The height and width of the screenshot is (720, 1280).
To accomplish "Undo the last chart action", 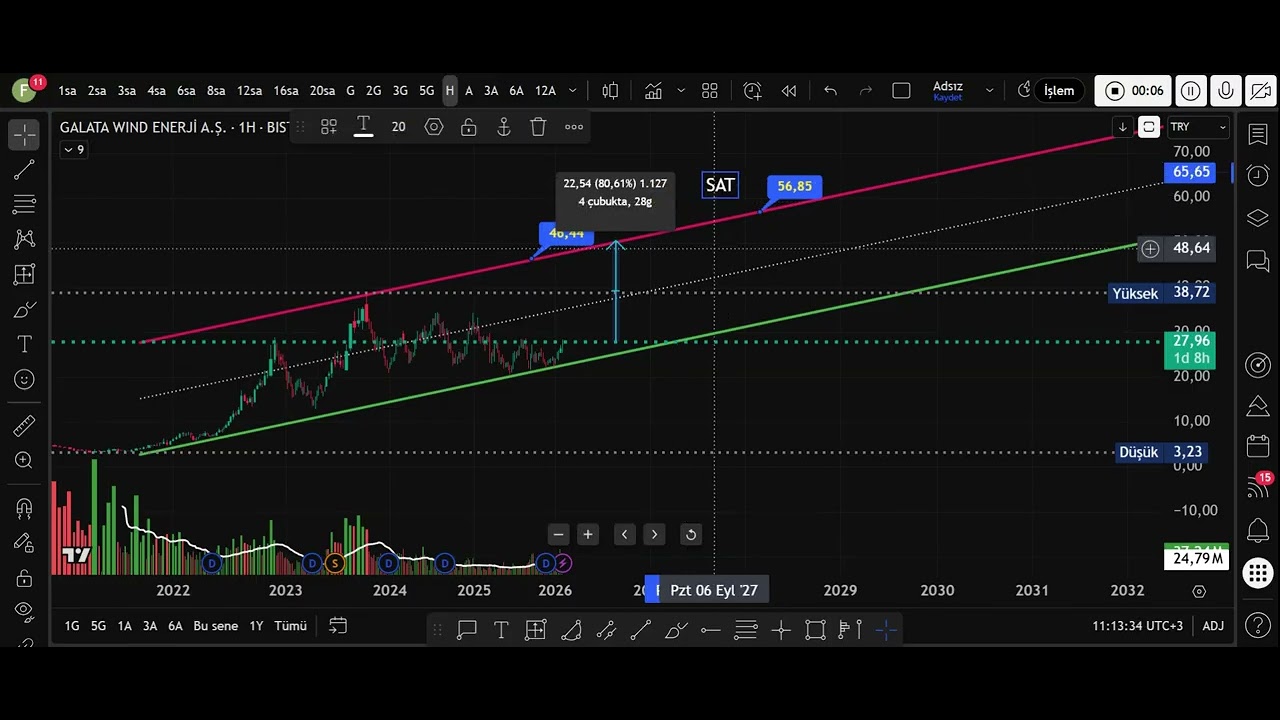I will (830, 91).
